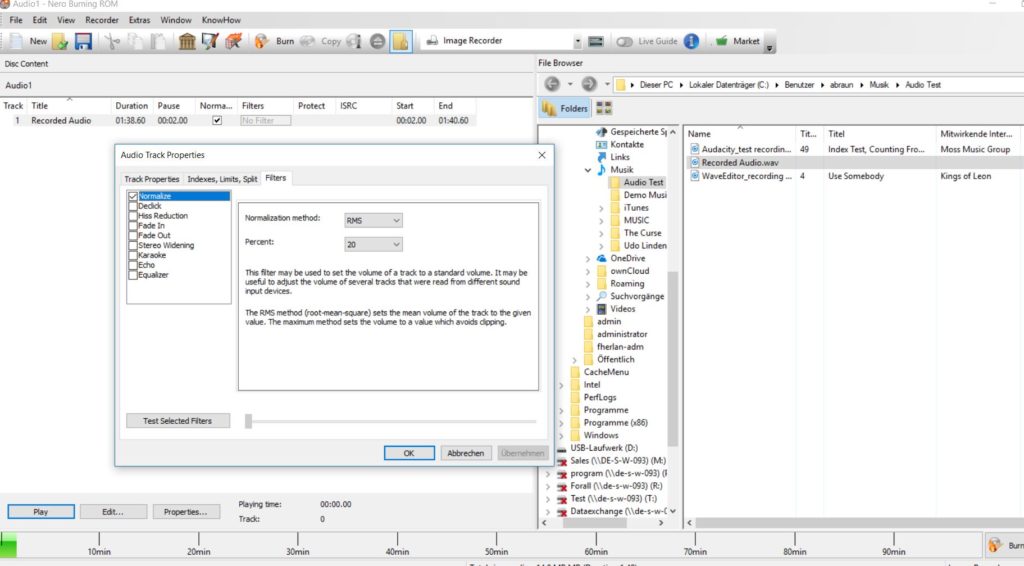Image resolution: width=1024 pixels, height=566 pixels.
Task: Open the File menu
Action: [x=16, y=20]
